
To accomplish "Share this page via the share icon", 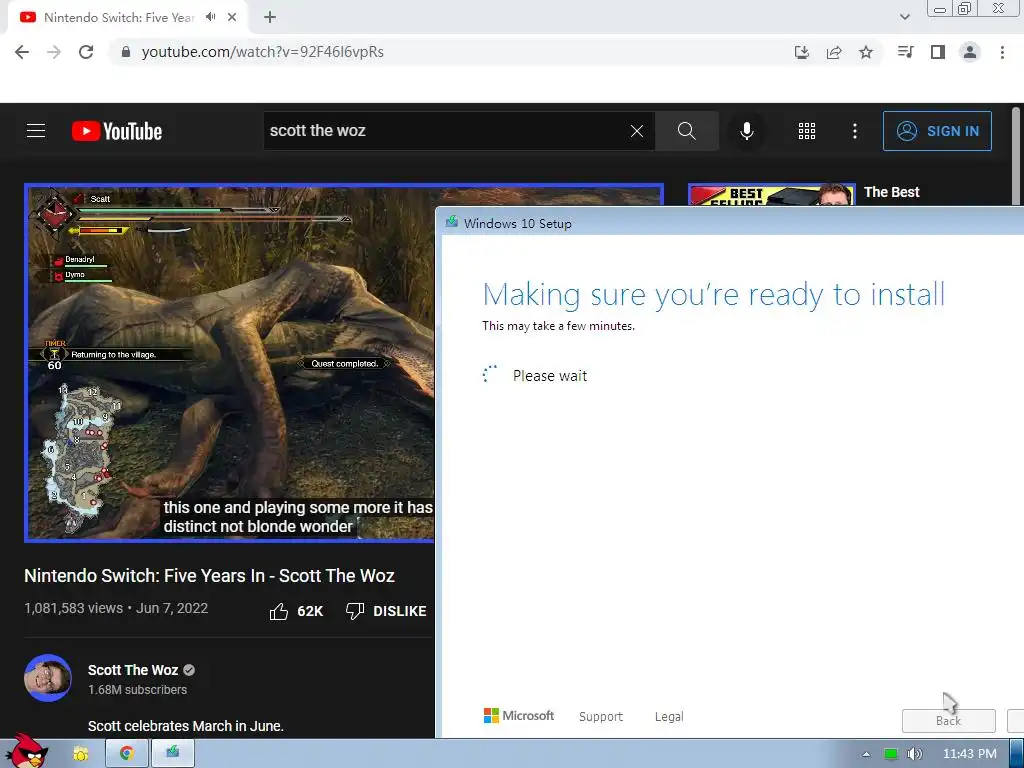I will pyautogui.click(x=834, y=52).
